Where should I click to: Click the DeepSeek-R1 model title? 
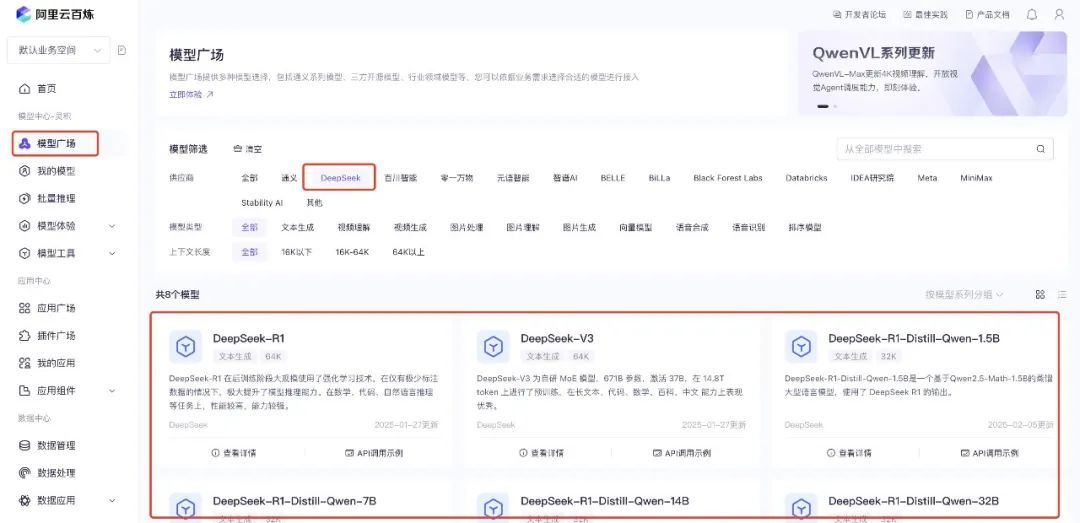click(x=249, y=338)
